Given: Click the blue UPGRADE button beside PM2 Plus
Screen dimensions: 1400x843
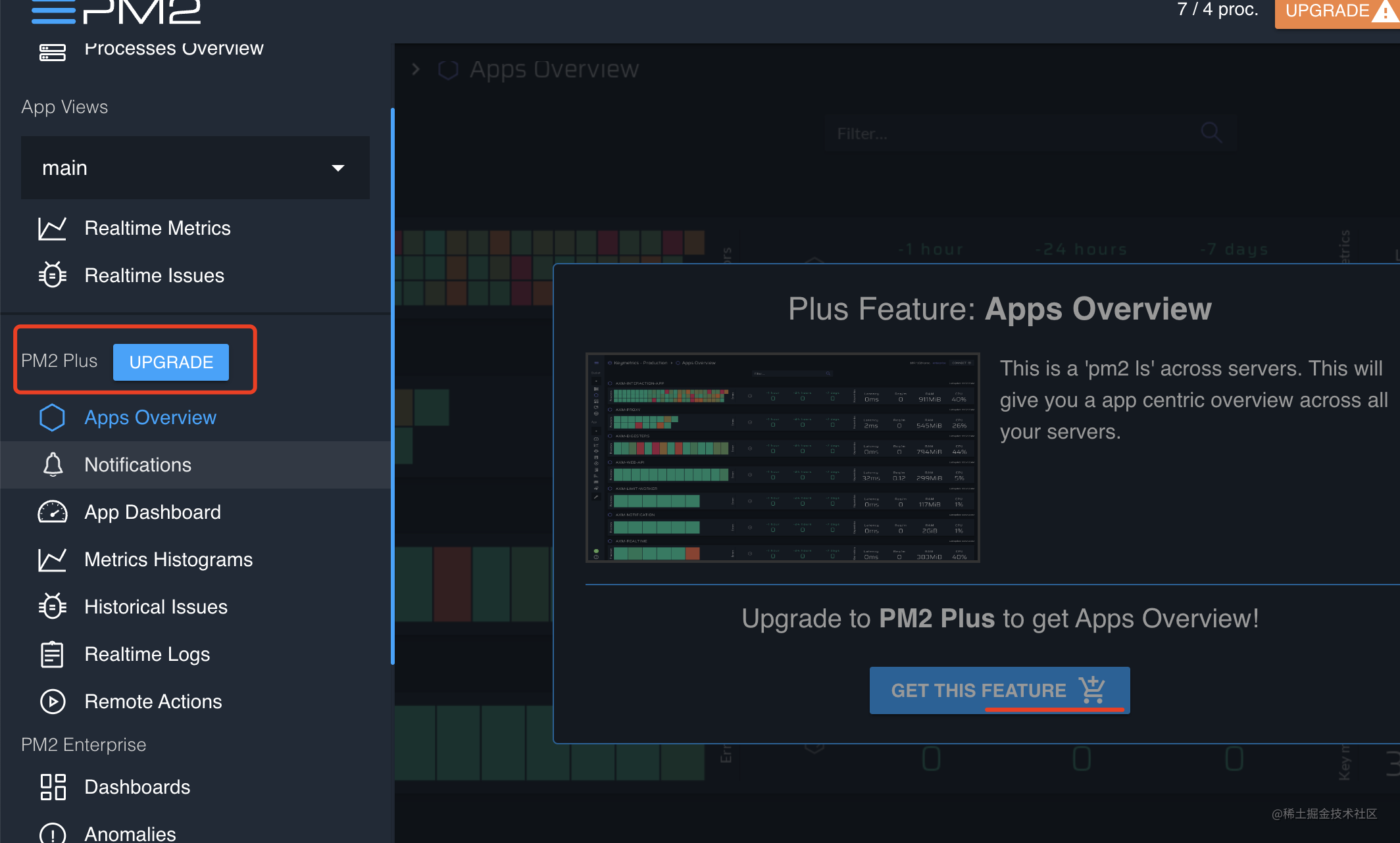Looking at the screenshot, I should 171,362.
